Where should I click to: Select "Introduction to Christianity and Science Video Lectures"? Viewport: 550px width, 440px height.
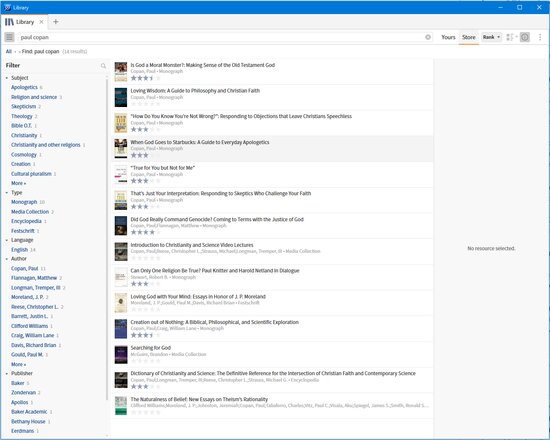(192, 245)
